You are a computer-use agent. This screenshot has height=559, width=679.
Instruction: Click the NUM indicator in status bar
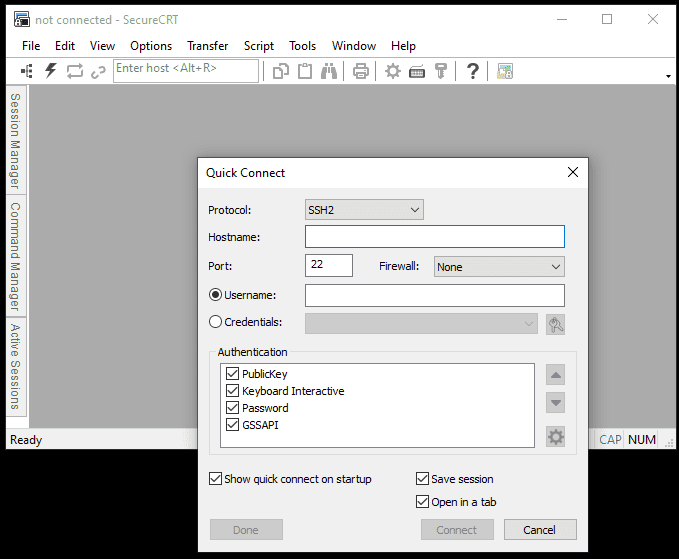click(x=641, y=439)
